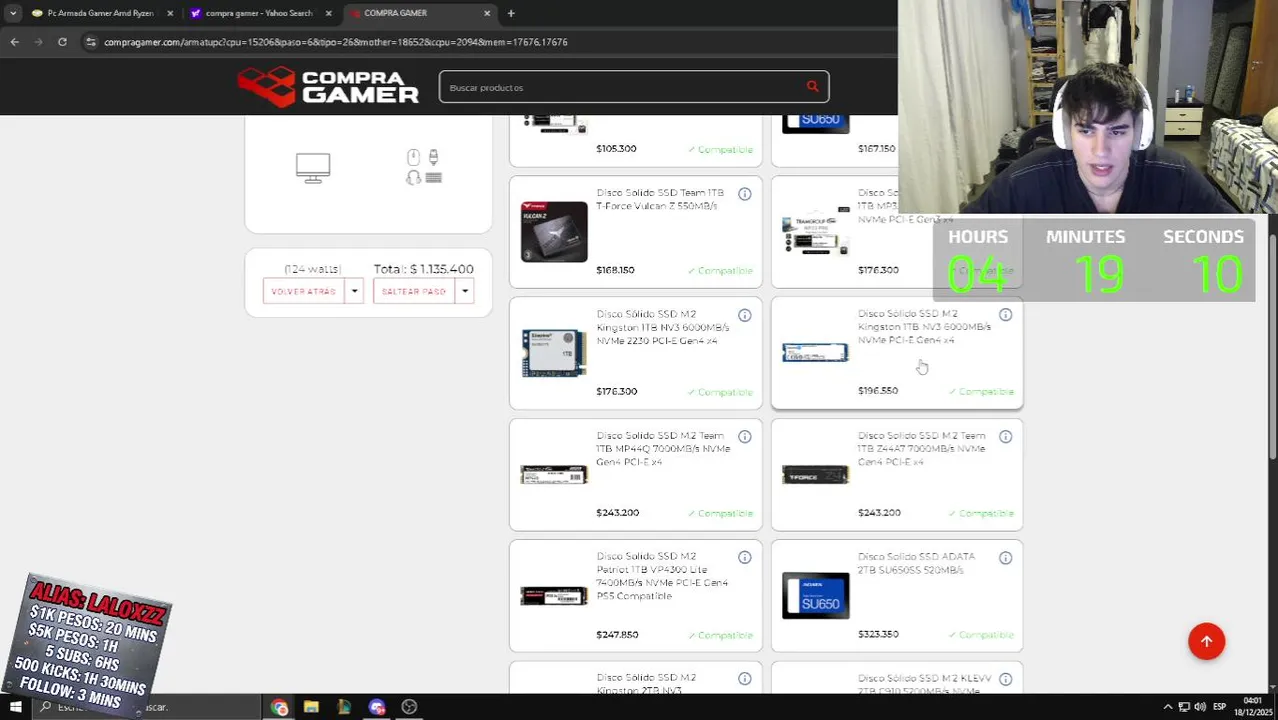This screenshot has height=720, width=1278.
Task: Open info for Kingston 1TB NV3 PCI-E Gen4 x4 SSD
Action: coord(1005,315)
